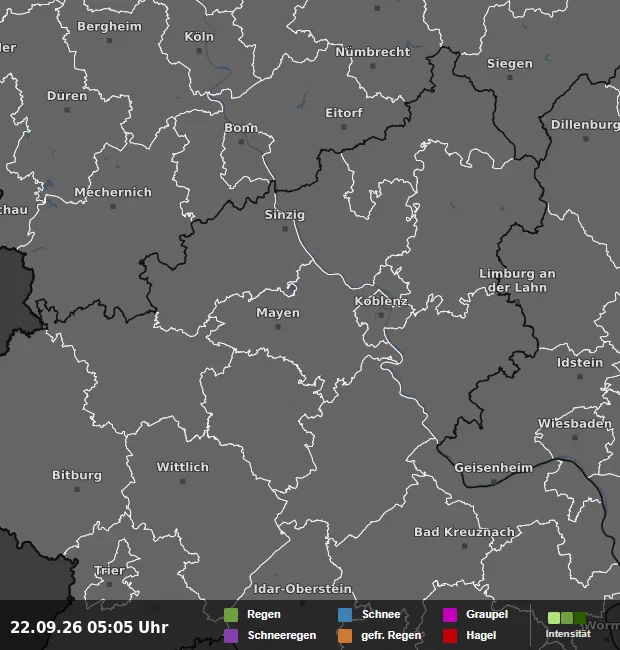Screen dimensions: 620x650
Task: Click the Köln city marker
Action: point(199,51)
